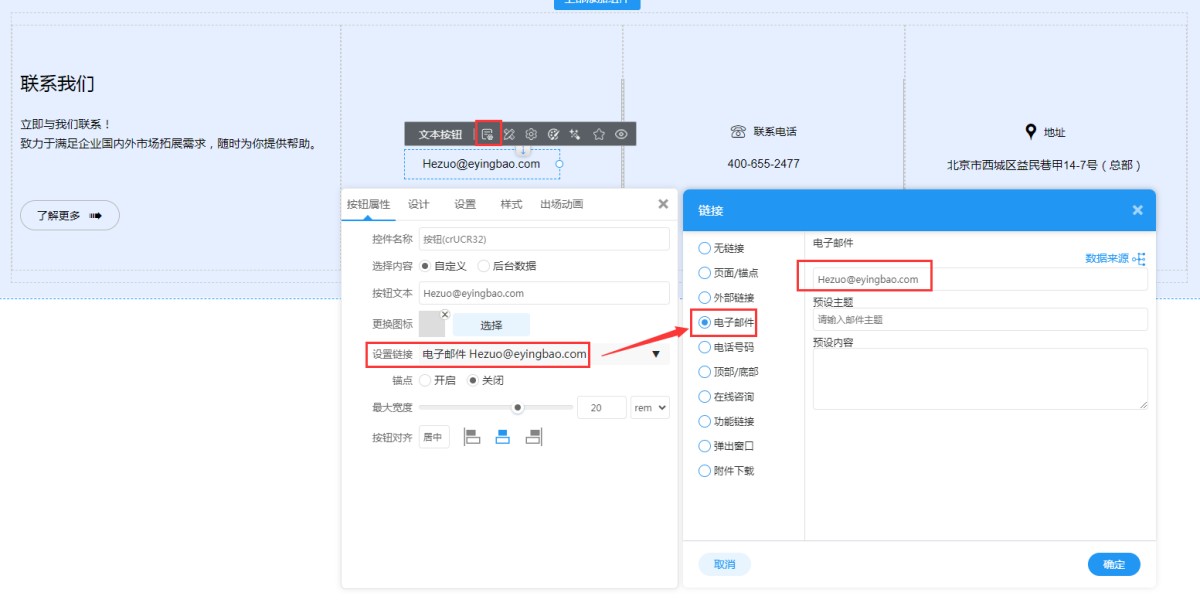The width and height of the screenshot is (1200, 603).
Task: Click the 确定 confirm button
Action: pyautogui.click(x=1113, y=565)
